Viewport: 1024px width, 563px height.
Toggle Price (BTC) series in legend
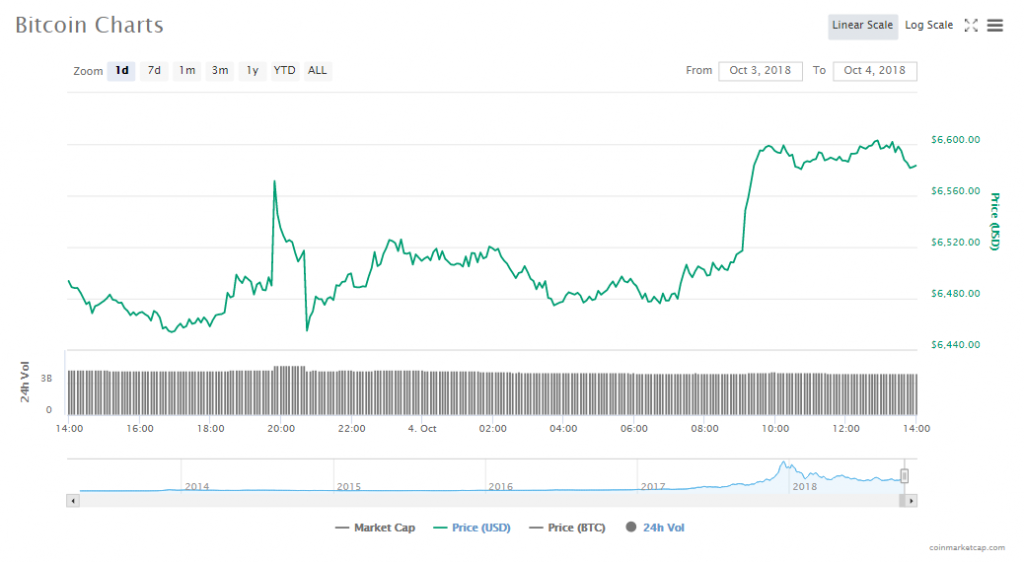click(567, 528)
